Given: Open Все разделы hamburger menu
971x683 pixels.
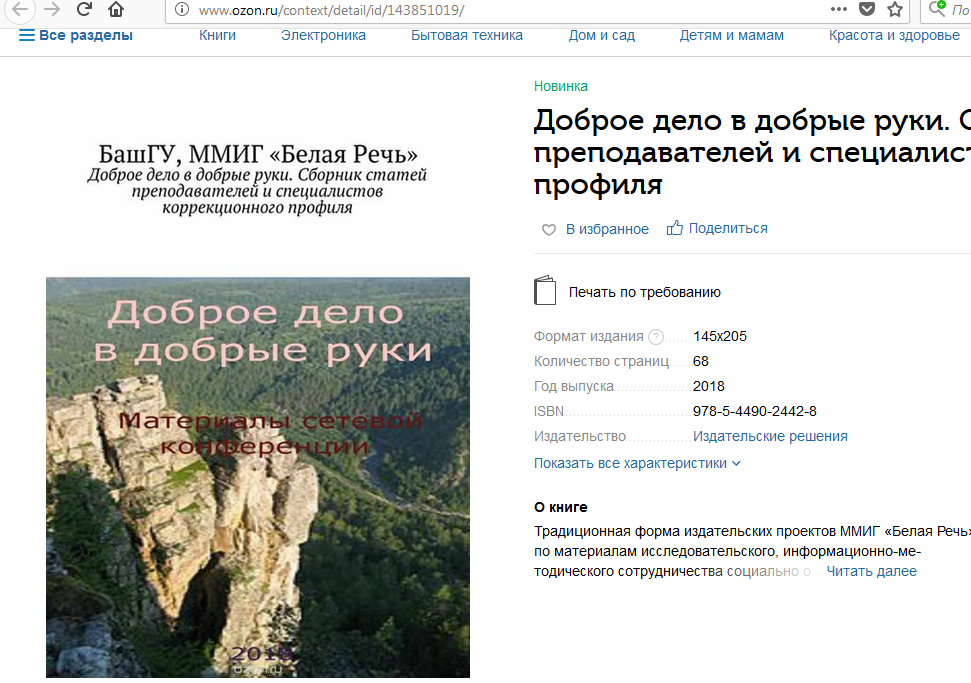Looking at the screenshot, I should 76,36.
